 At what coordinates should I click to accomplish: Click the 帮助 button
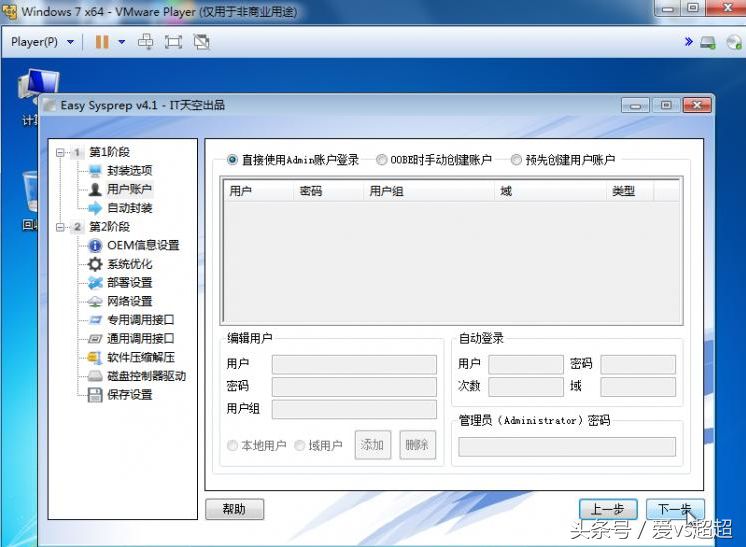(x=234, y=509)
